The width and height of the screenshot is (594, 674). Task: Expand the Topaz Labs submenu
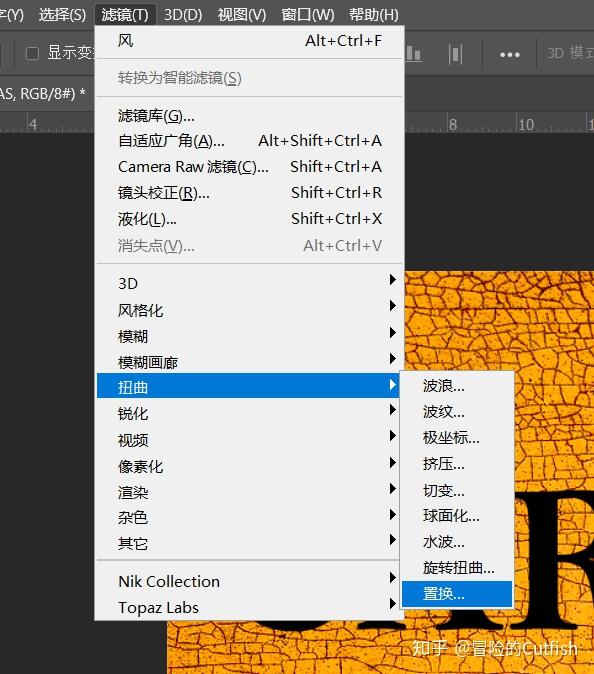point(248,607)
